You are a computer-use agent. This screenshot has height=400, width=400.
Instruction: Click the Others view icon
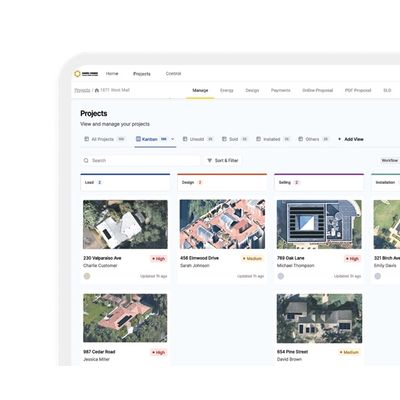point(301,139)
